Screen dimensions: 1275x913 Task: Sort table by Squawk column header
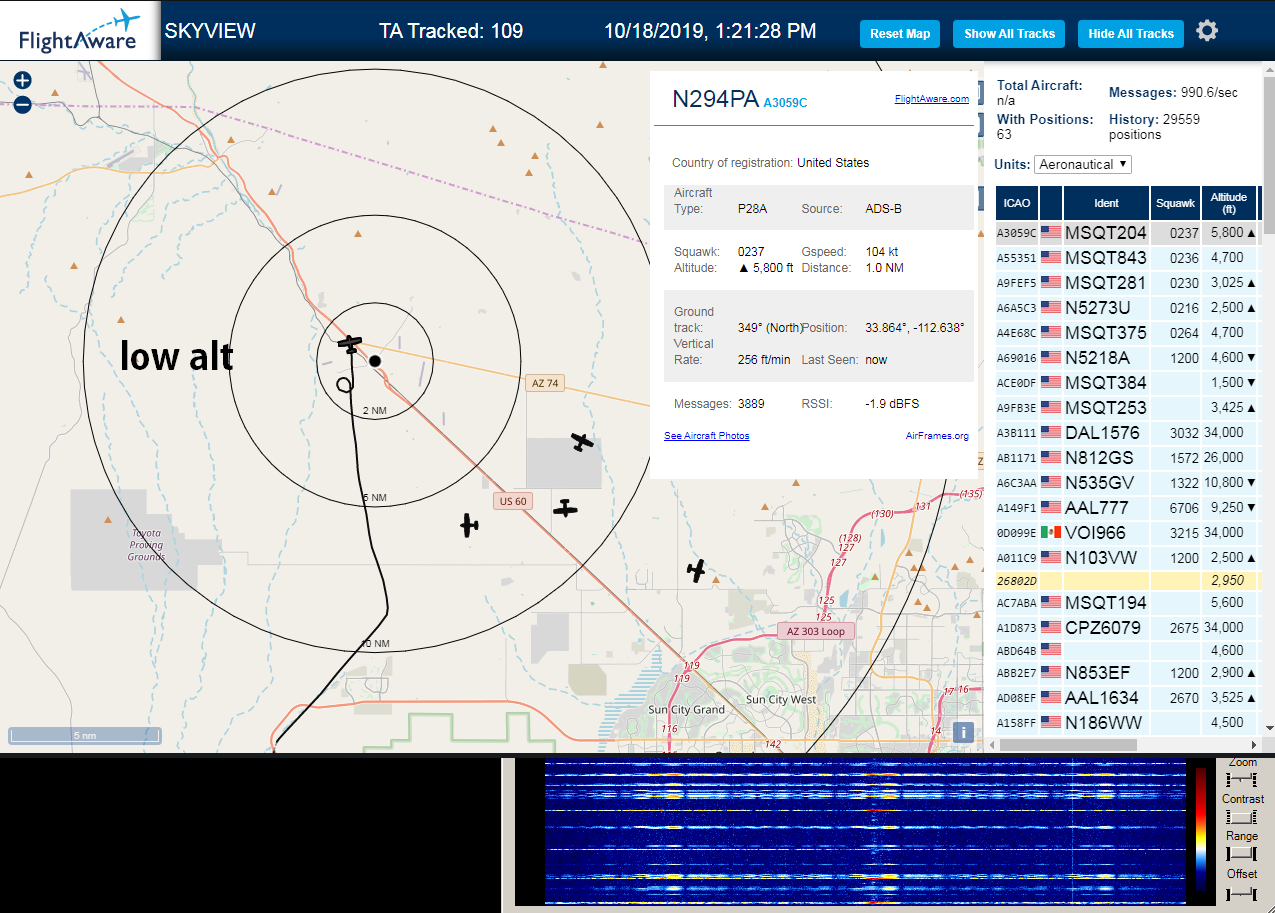[x=1175, y=203]
